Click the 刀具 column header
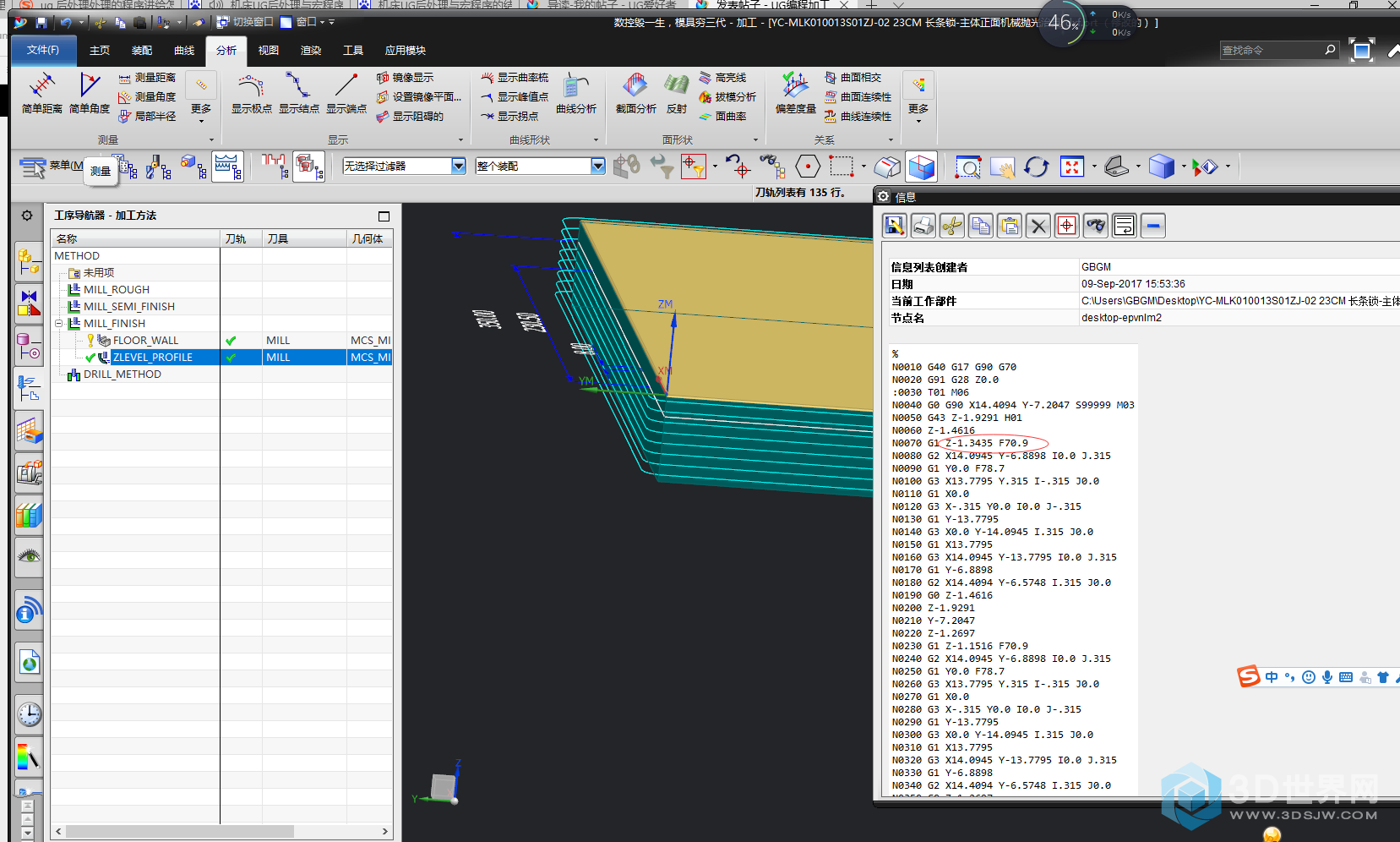The height and width of the screenshot is (842, 1400). (304, 239)
